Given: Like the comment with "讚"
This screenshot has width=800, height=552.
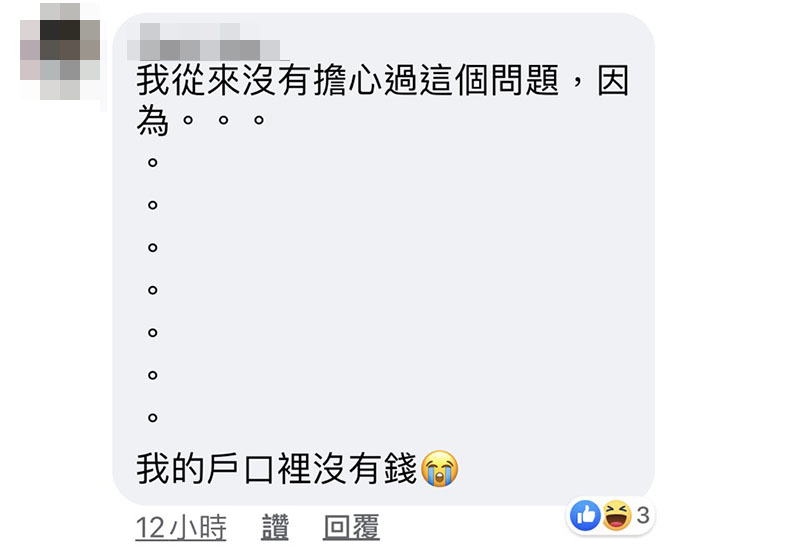Looking at the screenshot, I should (x=275, y=527).
